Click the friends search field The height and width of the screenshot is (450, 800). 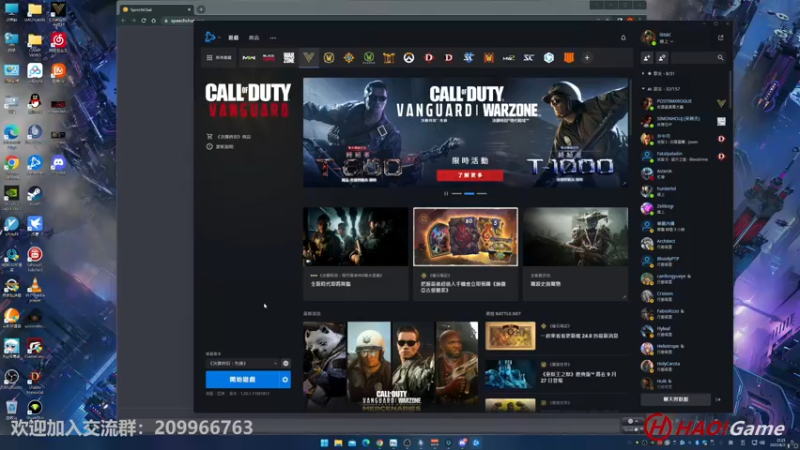click(x=697, y=58)
